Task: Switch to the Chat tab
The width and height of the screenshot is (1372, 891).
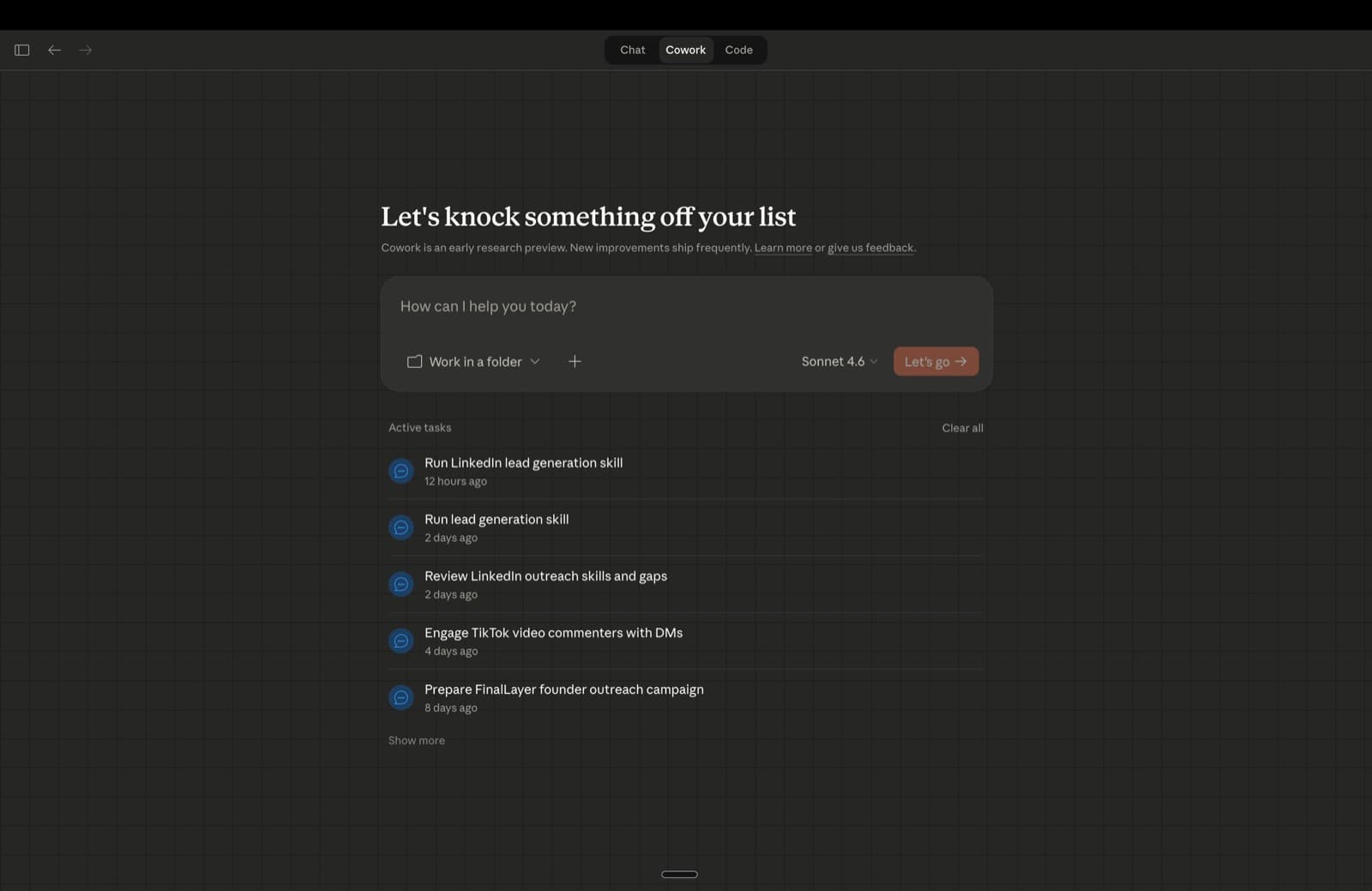Action: click(x=632, y=50)
